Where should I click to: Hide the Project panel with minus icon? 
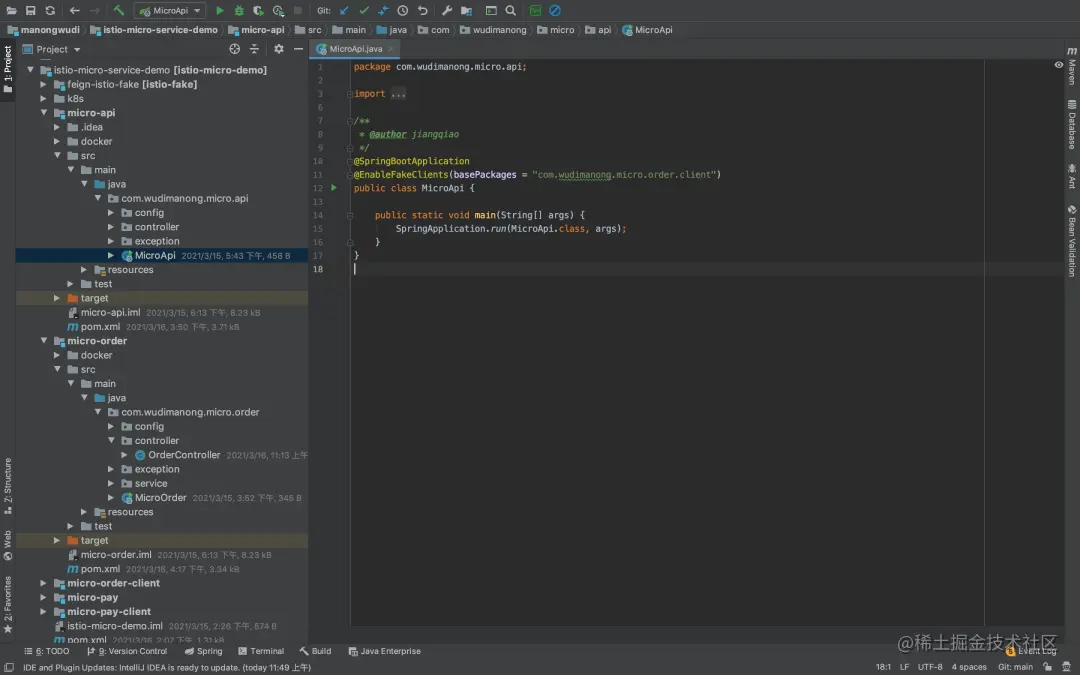(298, 49)
